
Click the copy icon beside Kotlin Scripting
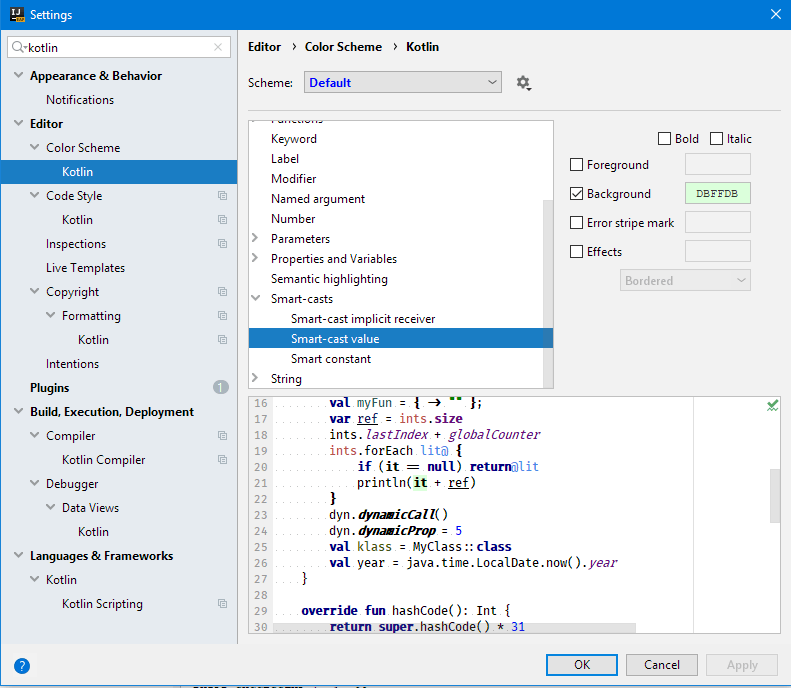tap(222, 604)
